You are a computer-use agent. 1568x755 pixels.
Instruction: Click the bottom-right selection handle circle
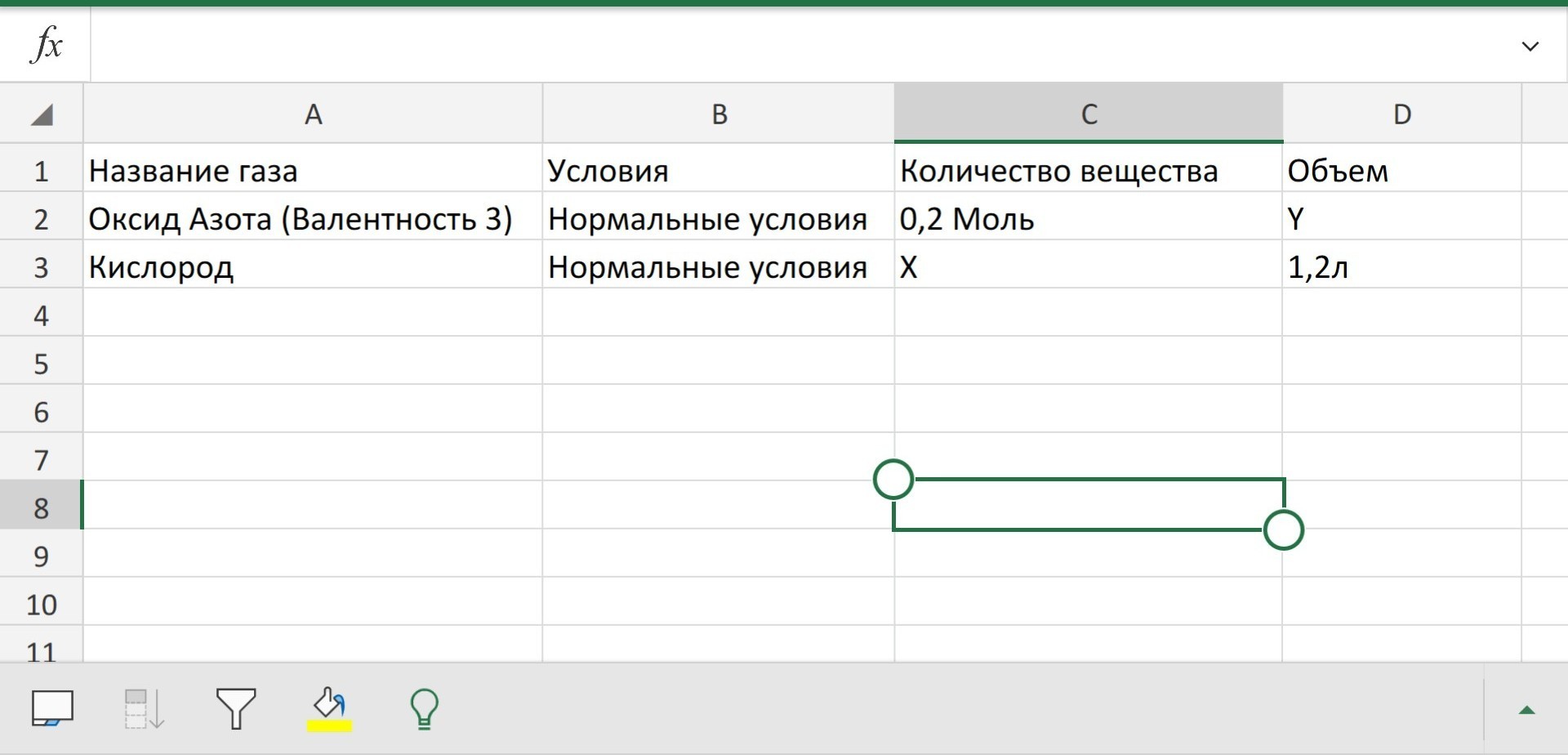click(1283, 530)
